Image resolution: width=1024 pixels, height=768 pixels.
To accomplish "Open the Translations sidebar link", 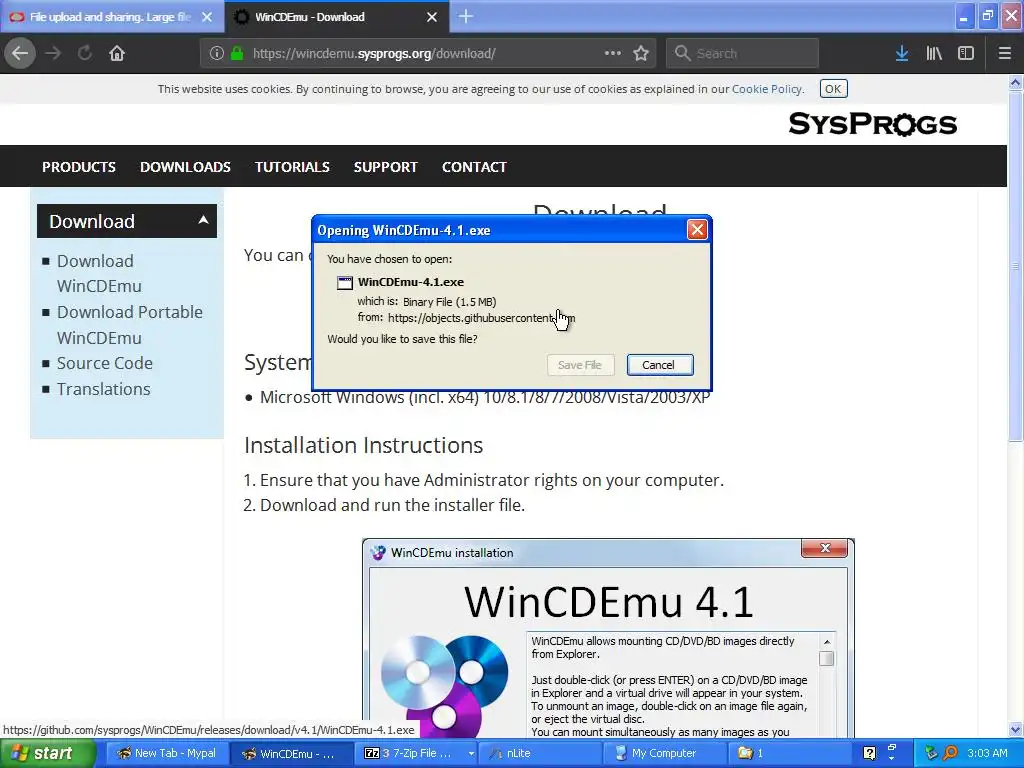I will pos(103,389).
